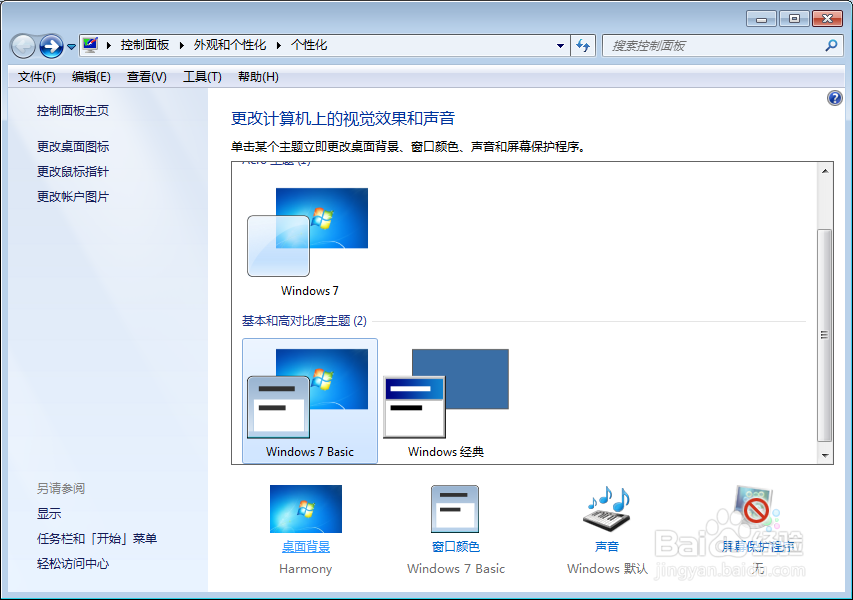Click the theme list vertical scrollbar thumb
853x600 pixels.
tap(825, 335)
